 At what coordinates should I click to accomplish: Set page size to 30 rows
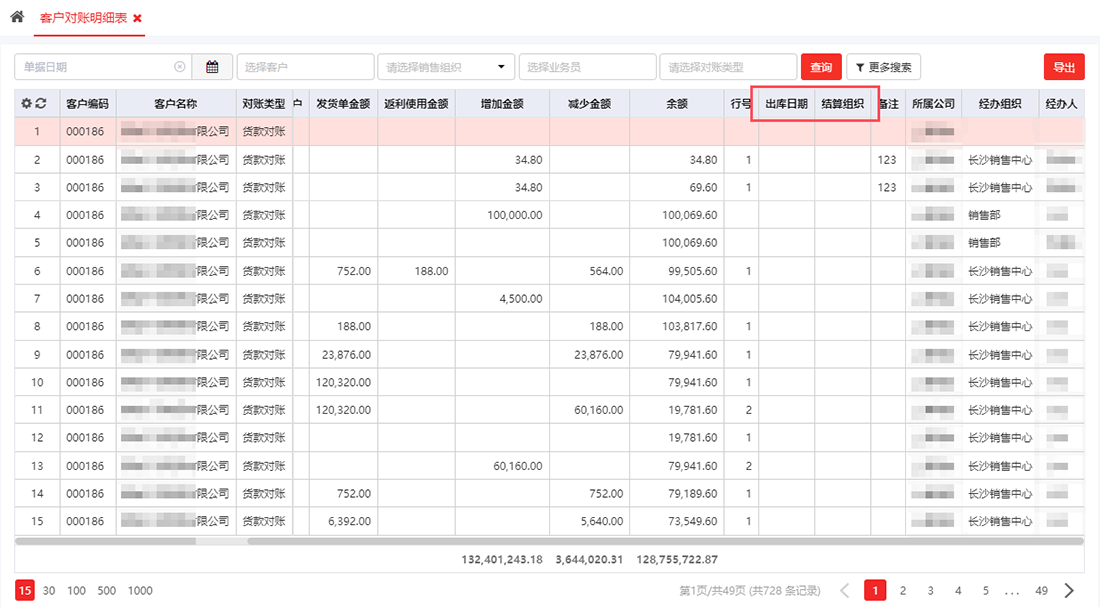pyautogui.click(x=49, y=590)
